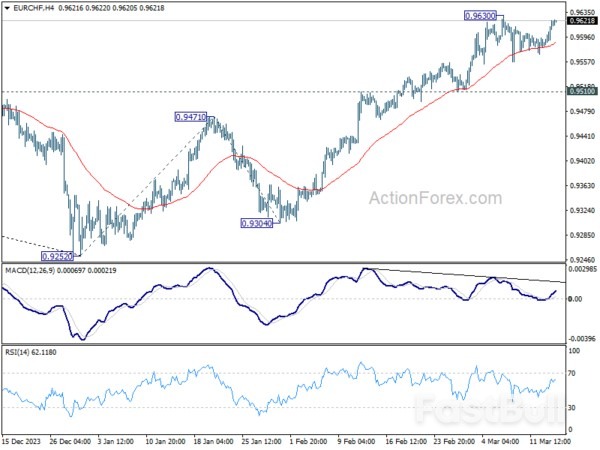Click the 26 Dec 04:00 time label
This screenshot has height=450, width=600.
pyautogui.click(x=70, y=442)
